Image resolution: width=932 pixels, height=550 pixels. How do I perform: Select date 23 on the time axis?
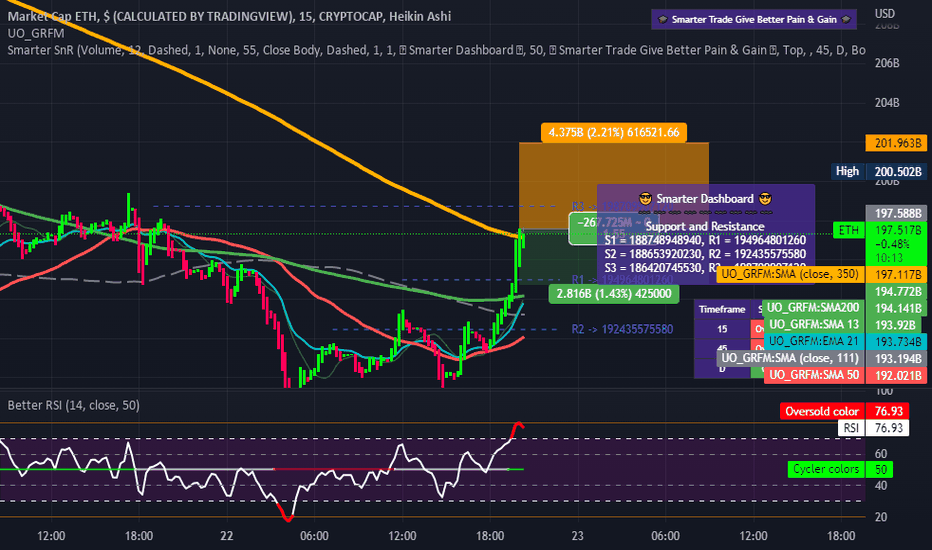[x=577, y=536]
